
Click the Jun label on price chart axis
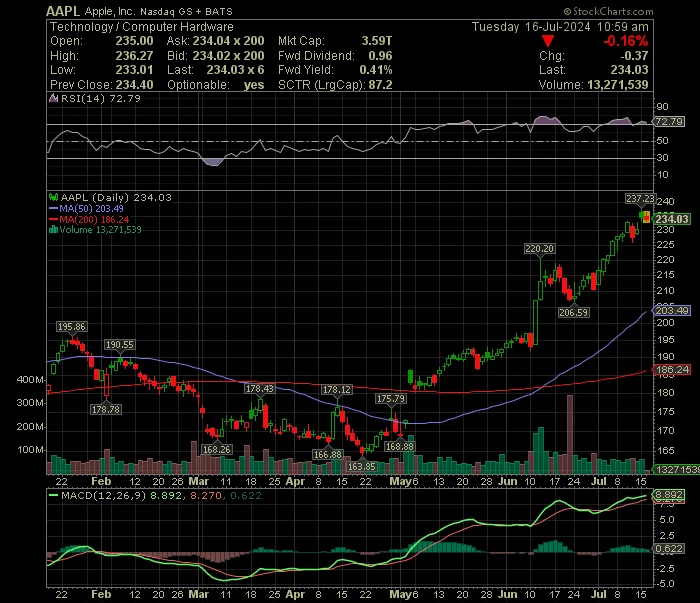tap(508, 482)
